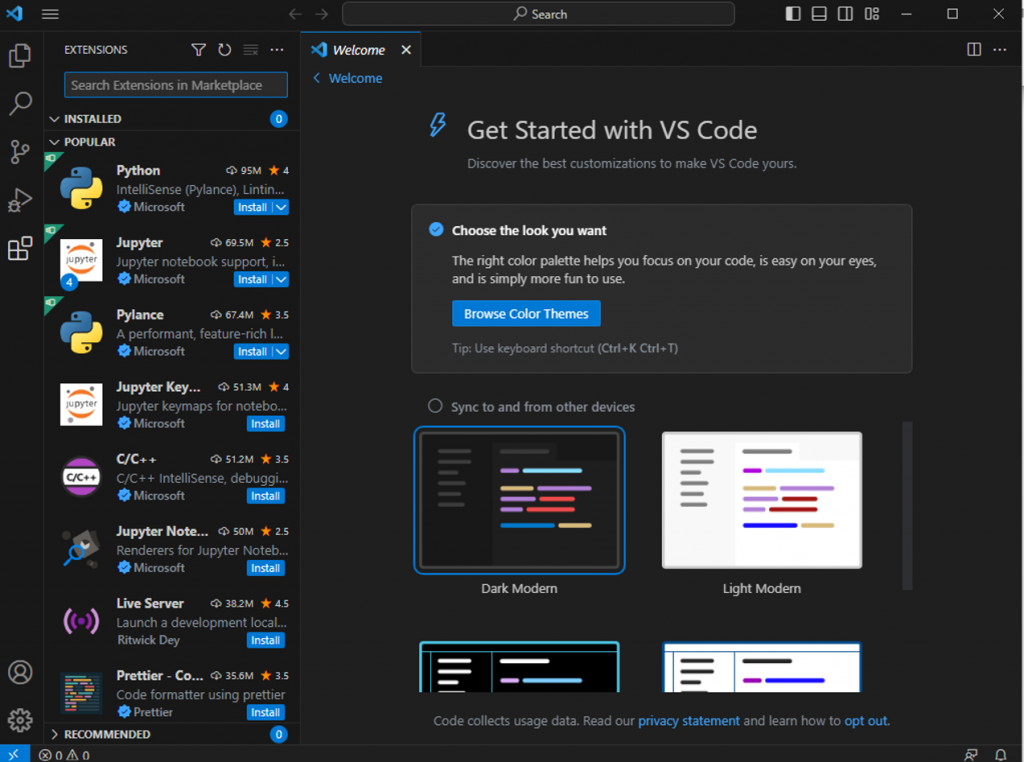Install the C/C++ extension
This screenshot has height=762, width=1024.
[x=266, y=496]
